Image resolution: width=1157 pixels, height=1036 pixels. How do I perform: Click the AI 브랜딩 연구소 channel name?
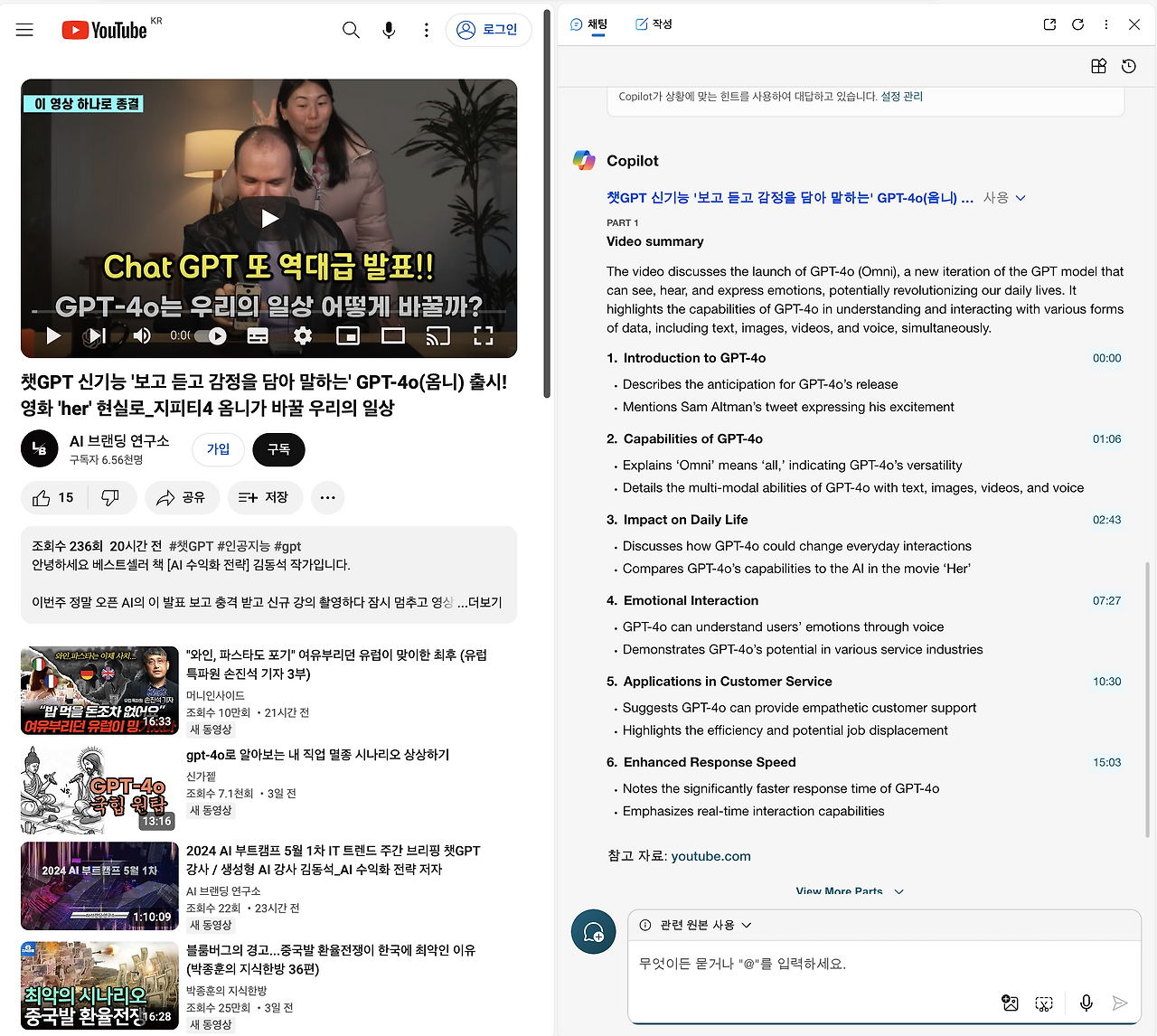tap(119, 441)
